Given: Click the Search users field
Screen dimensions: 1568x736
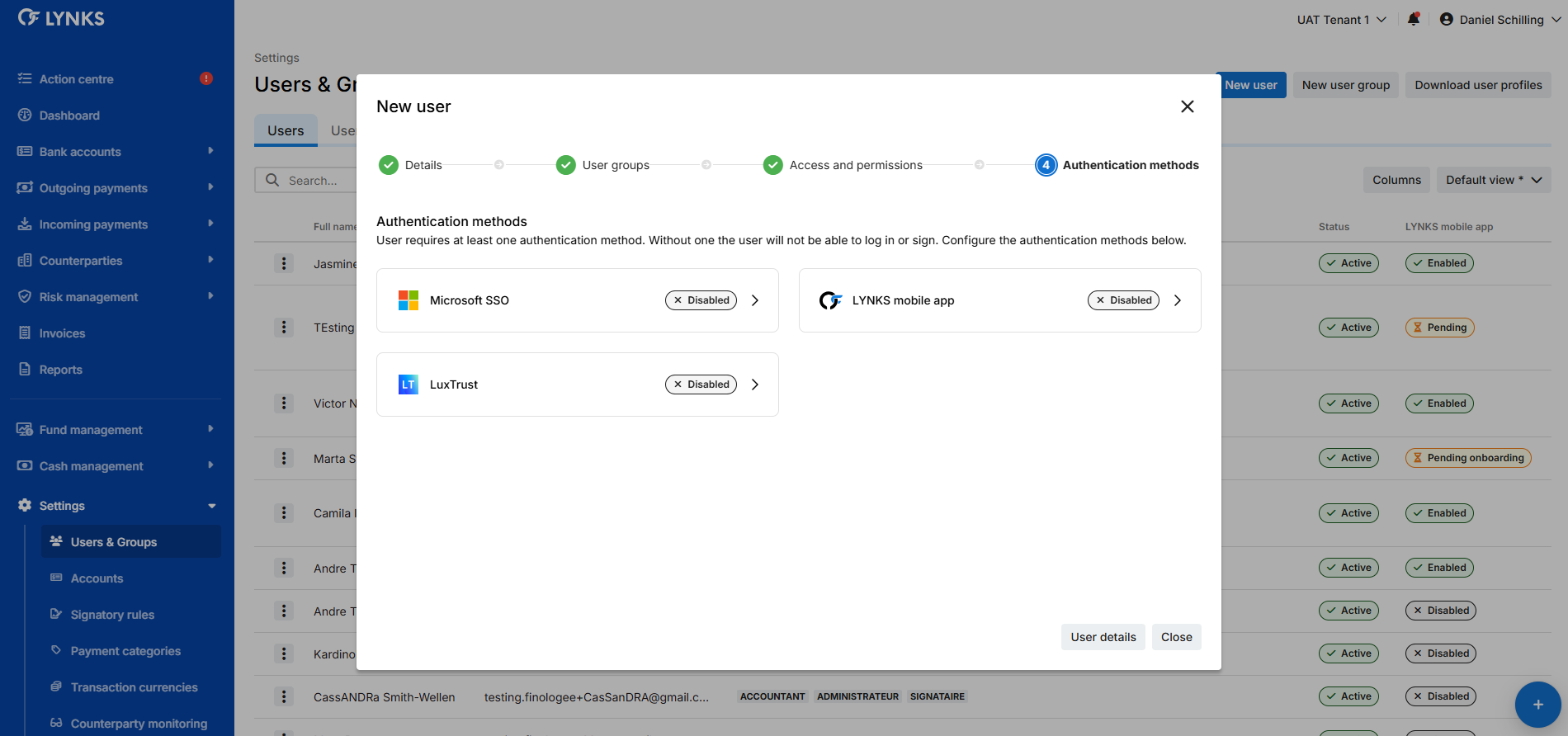Looking at the screenshot, I should [x=307, y=180].
